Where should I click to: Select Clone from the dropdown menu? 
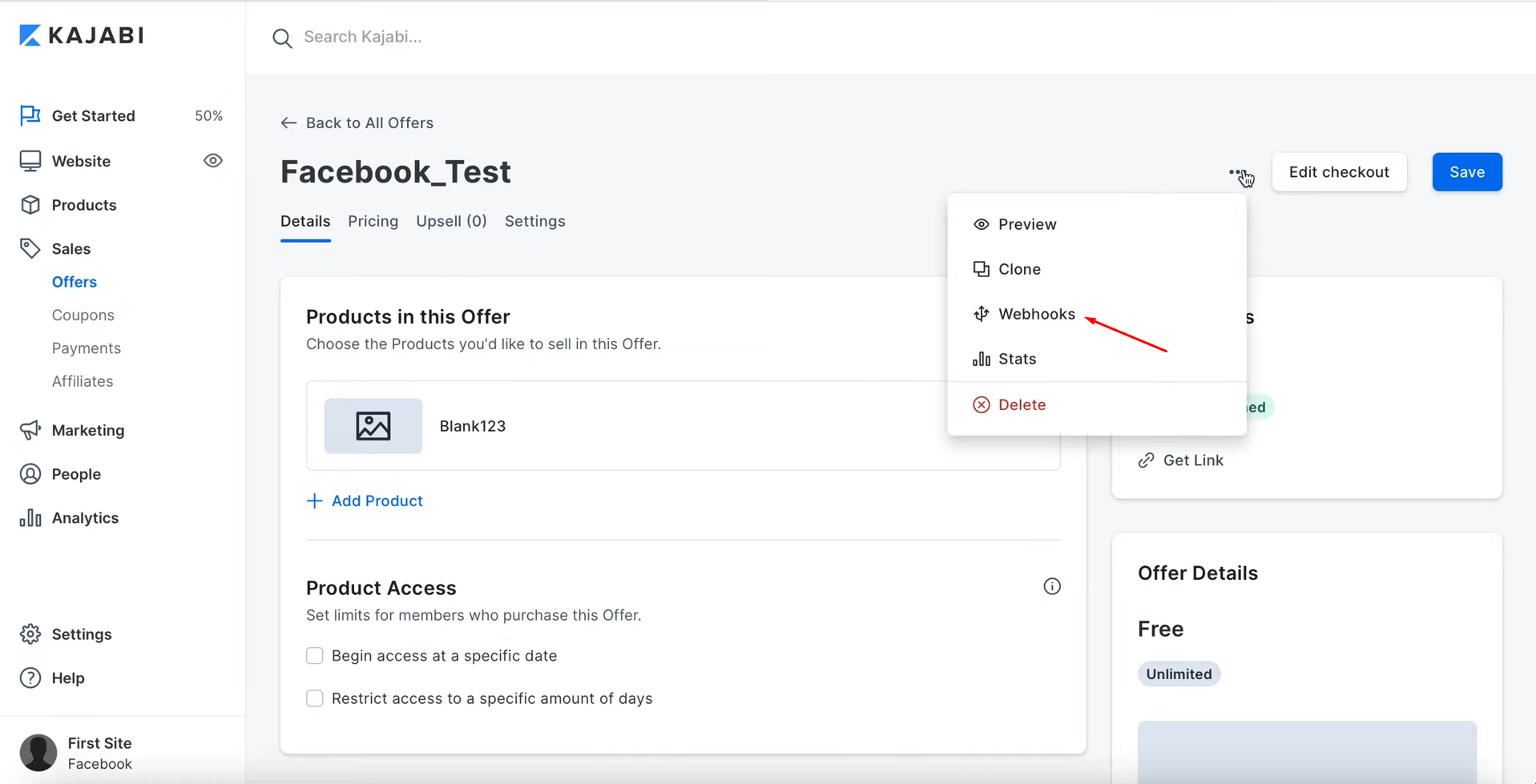(1097, 269)
